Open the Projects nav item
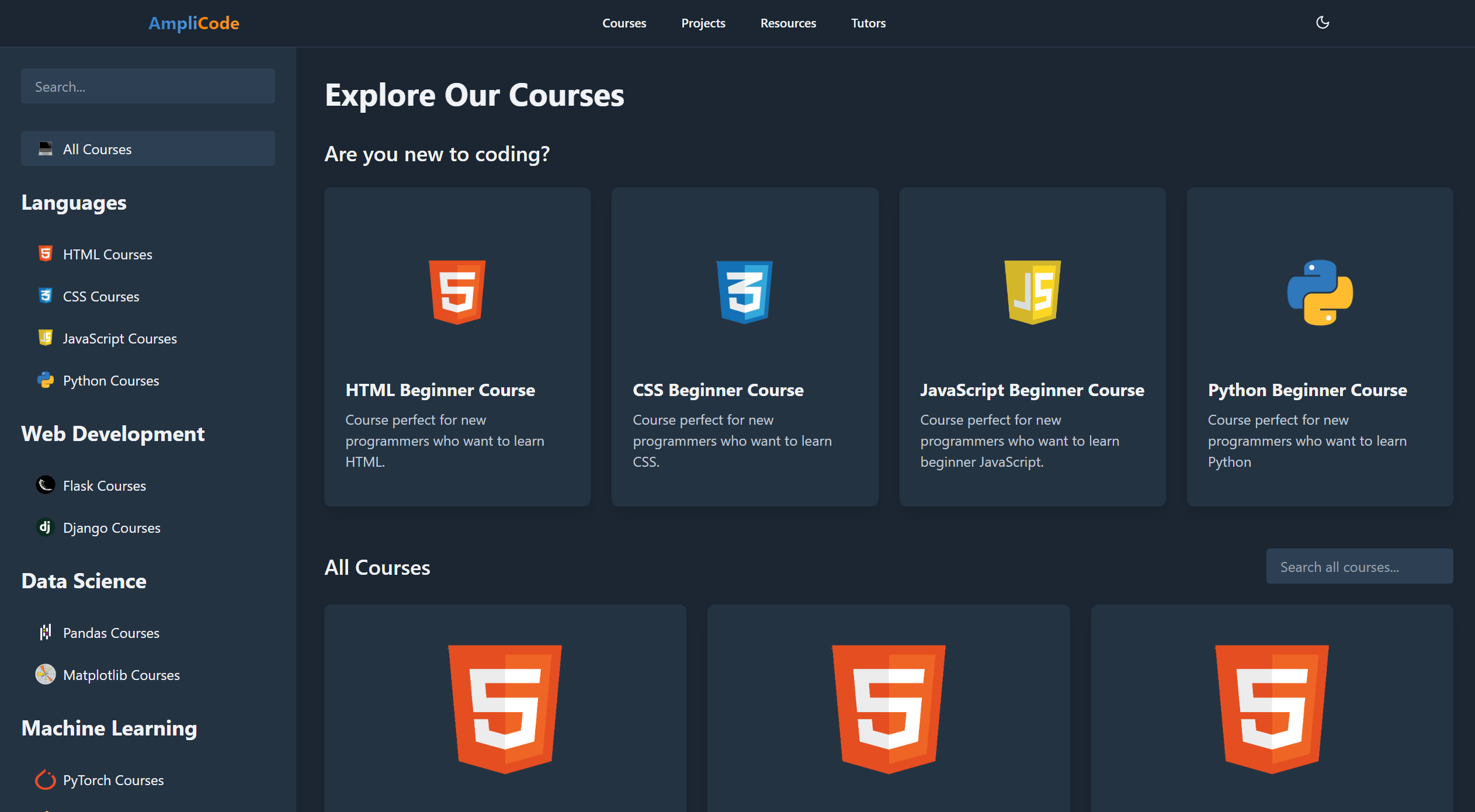 tap(703, 23)
